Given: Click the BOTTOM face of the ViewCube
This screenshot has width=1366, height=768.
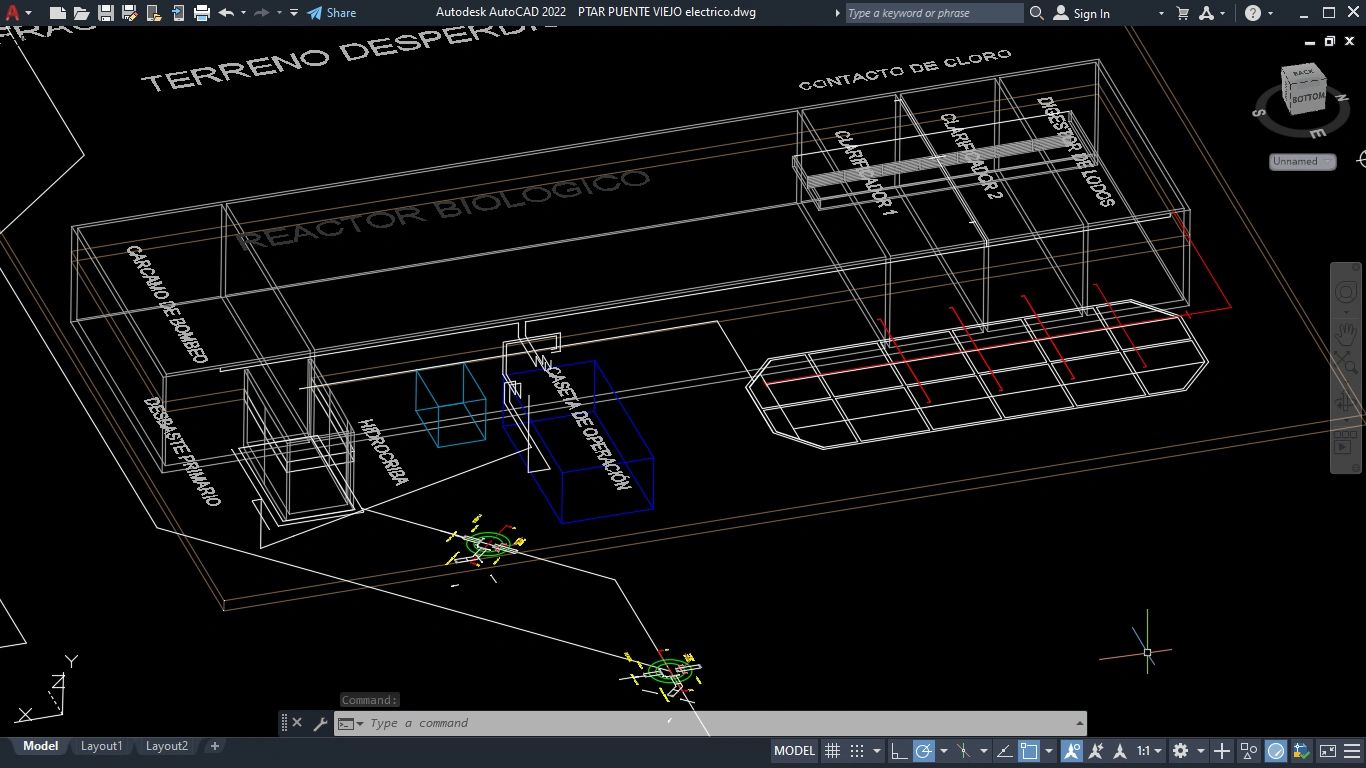Looking at the screenshot, I should pos(1306,98).
